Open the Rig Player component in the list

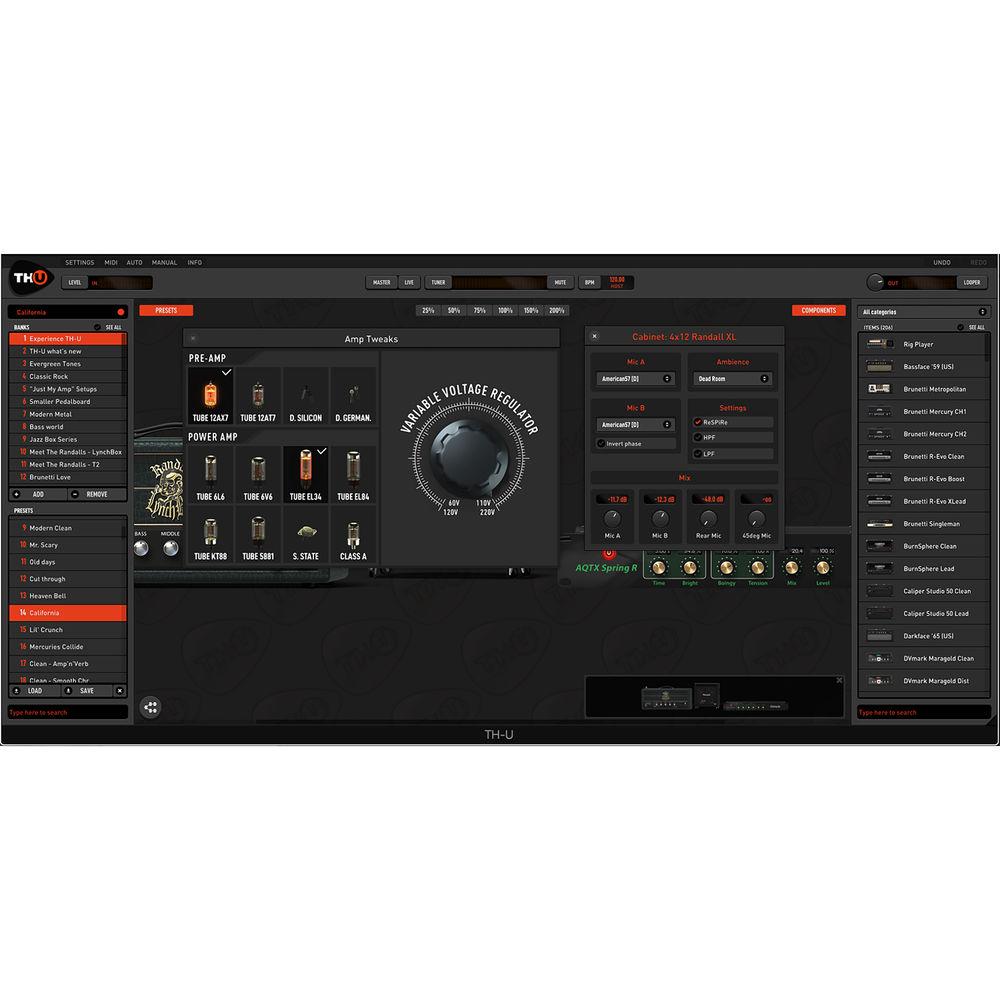[919, 344]
